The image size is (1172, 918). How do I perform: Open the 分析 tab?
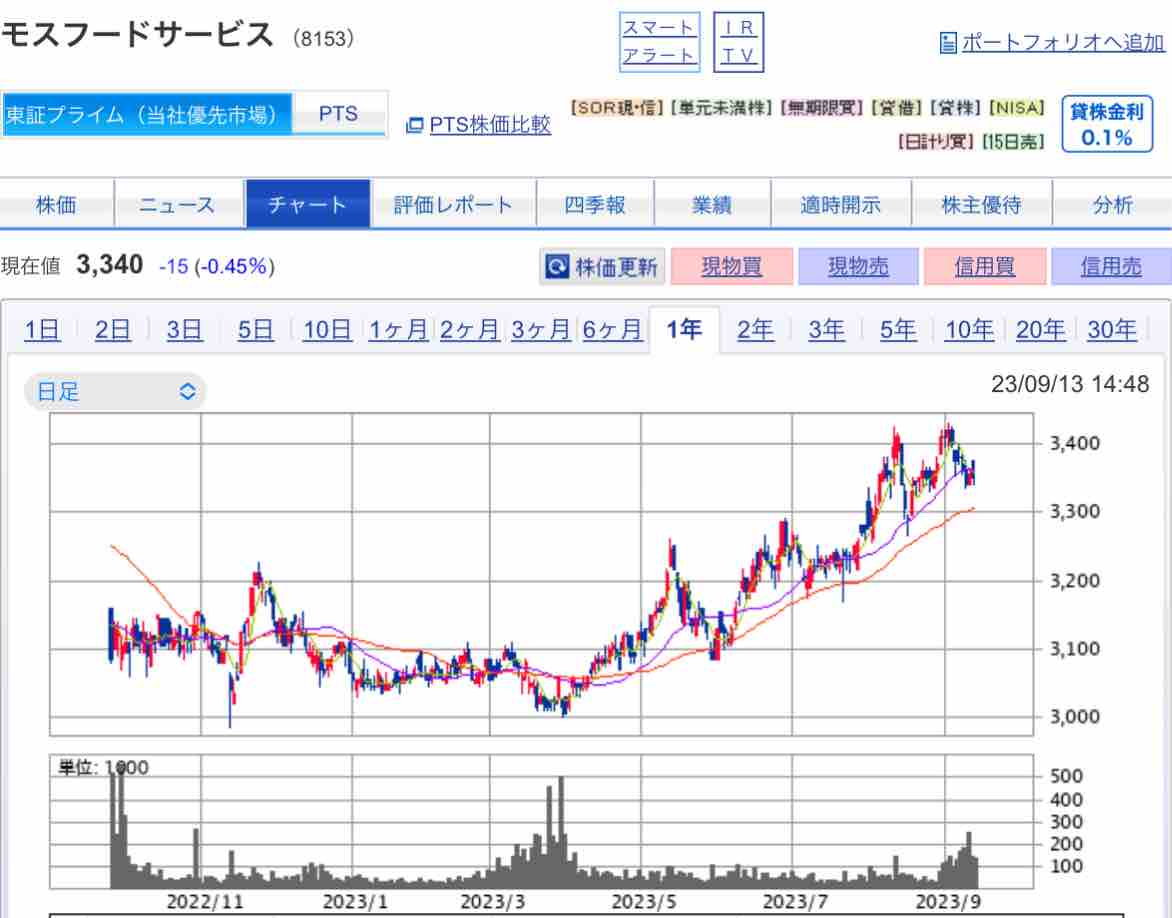pos(1112,204)
